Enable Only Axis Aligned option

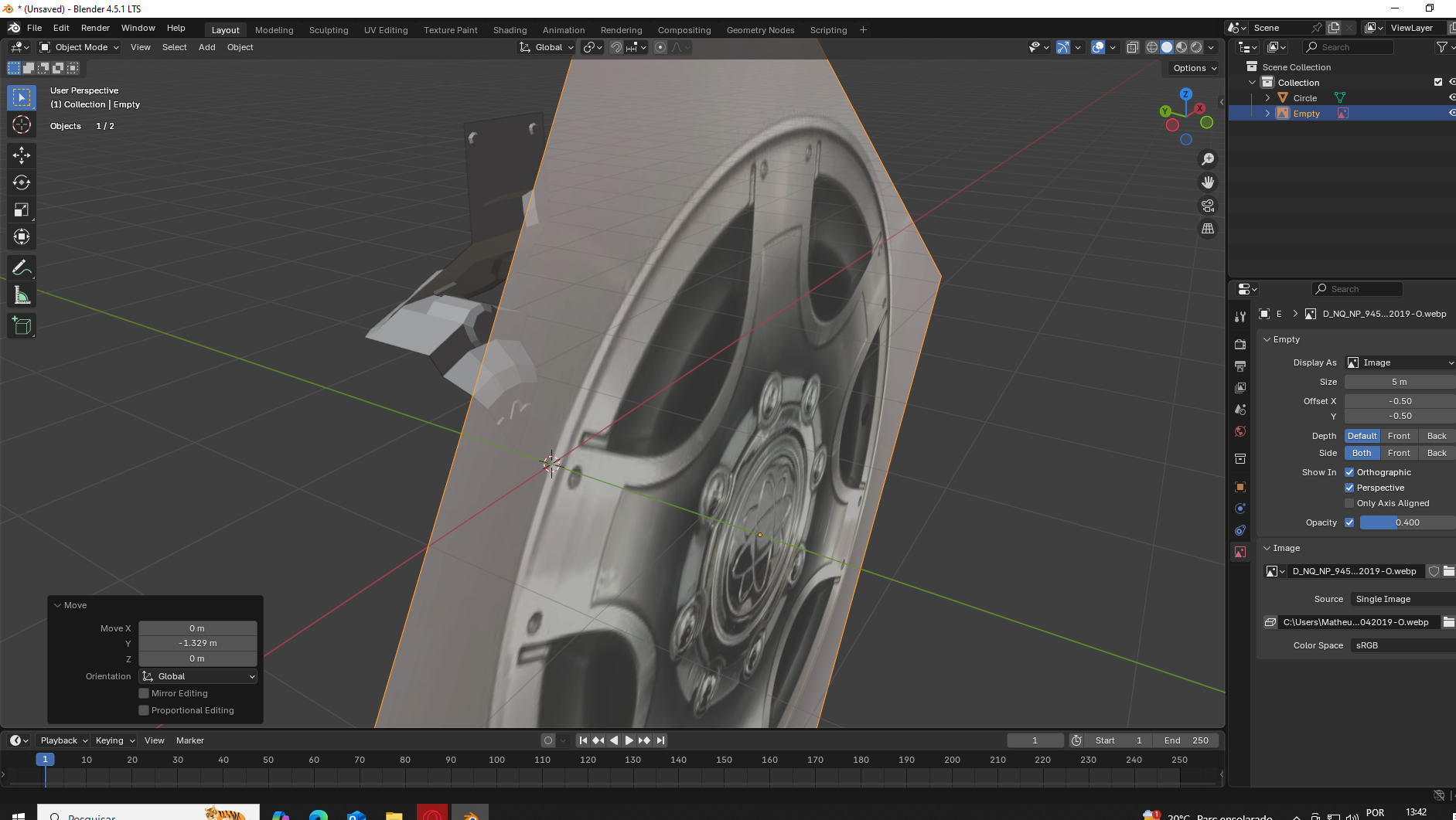[1349, 503]
